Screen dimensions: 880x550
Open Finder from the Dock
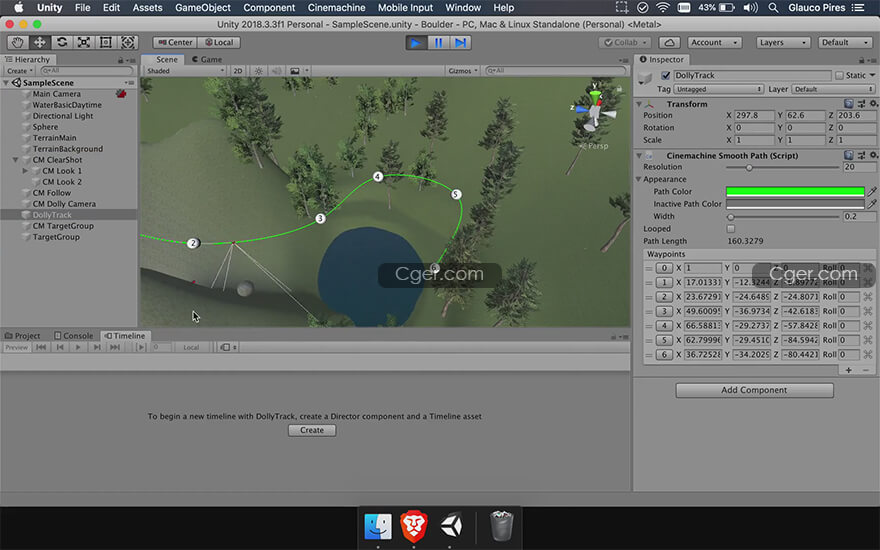[x=378, y=526]
